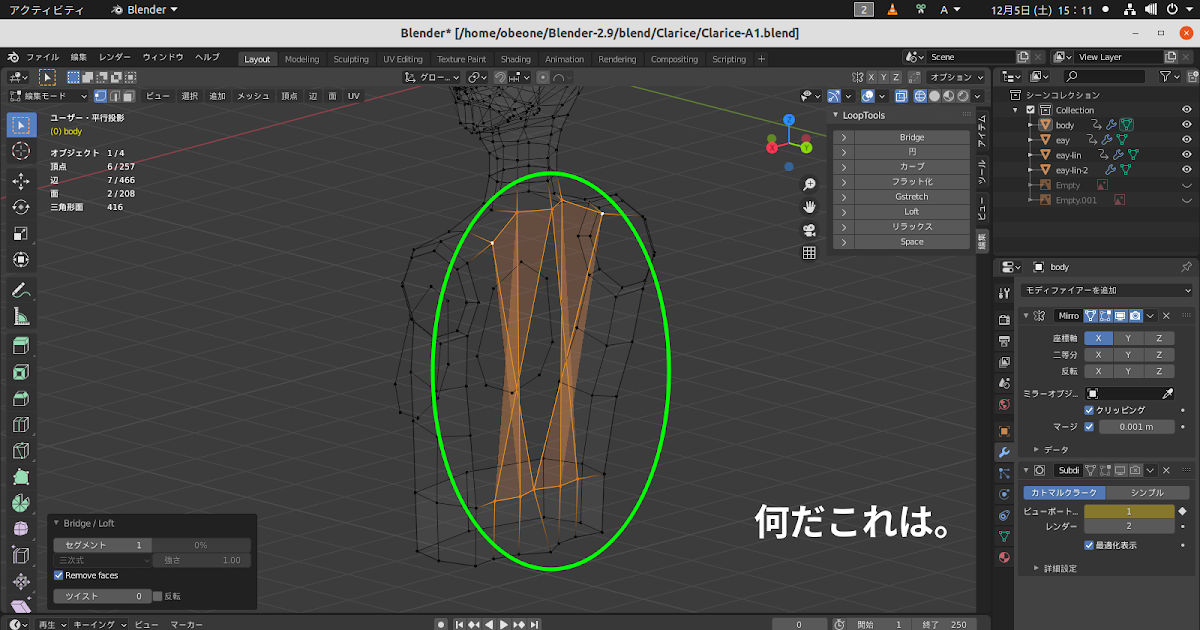Switch to the Sculpting workspace tab
The width and height of the screenshot is (1200, 630).
[351, 58]
